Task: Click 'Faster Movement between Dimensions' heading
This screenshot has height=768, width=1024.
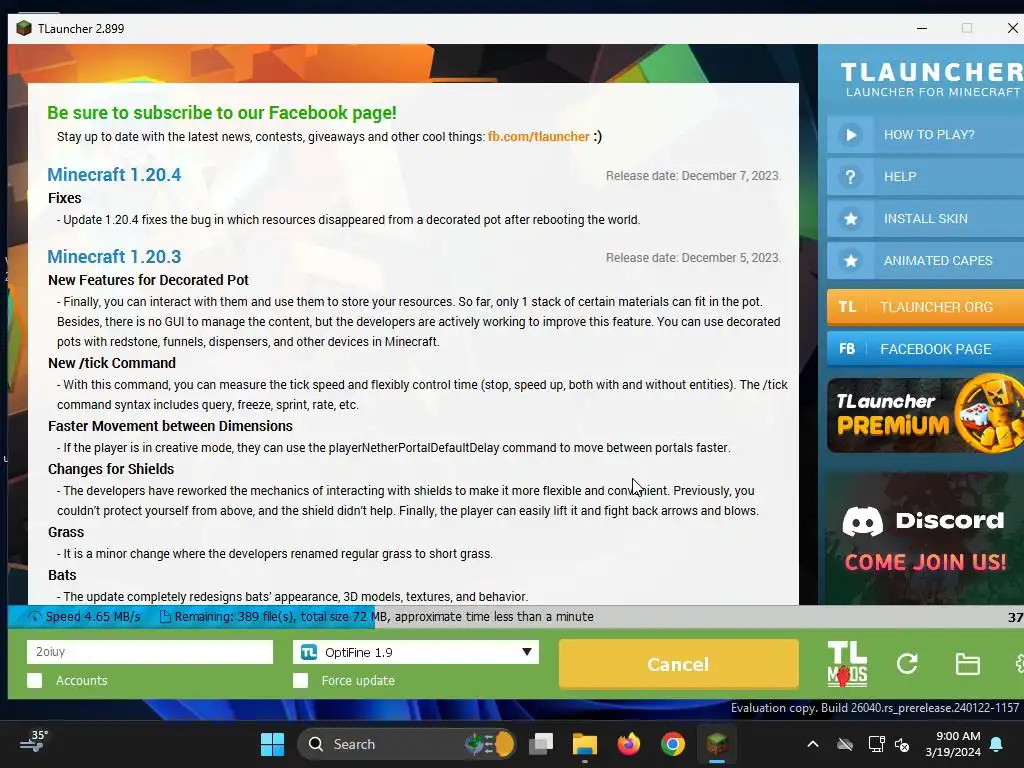Action: (170, 426)
